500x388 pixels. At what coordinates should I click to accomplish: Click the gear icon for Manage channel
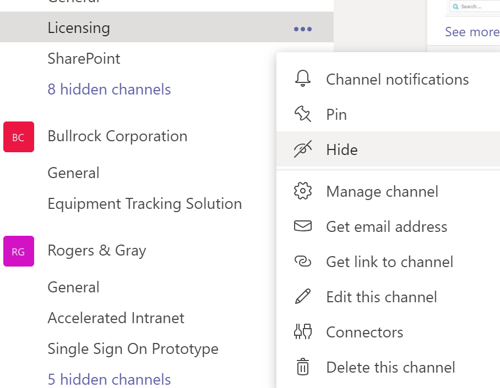point(303,191)
